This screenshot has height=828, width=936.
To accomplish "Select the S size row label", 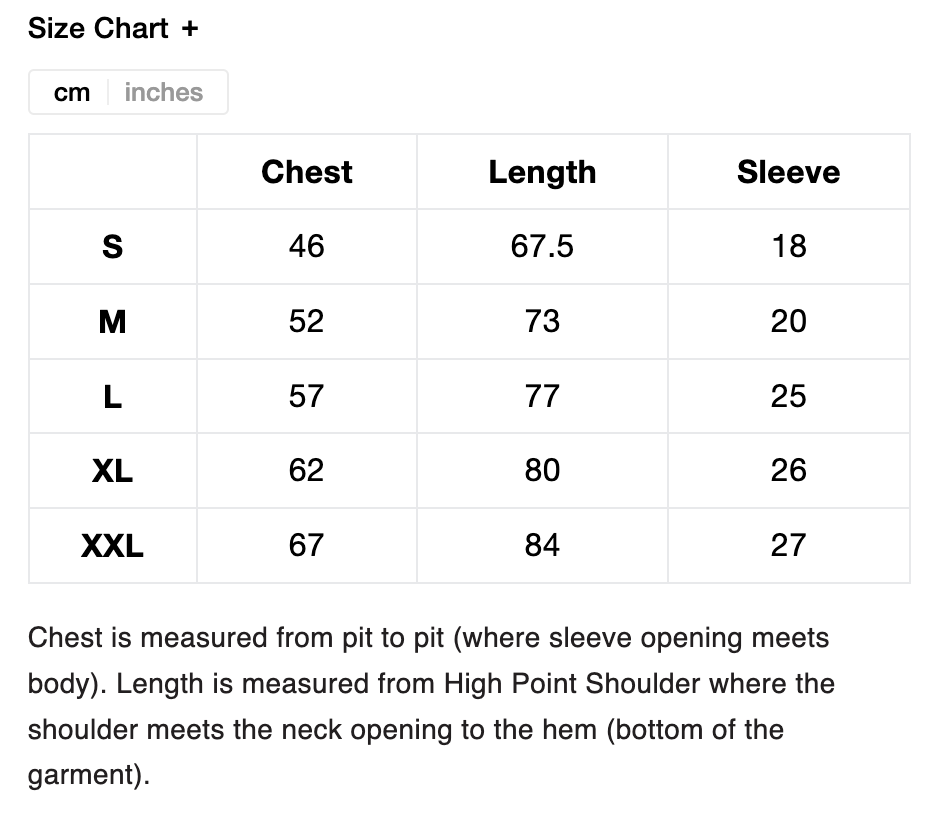I will coord(113,247).
